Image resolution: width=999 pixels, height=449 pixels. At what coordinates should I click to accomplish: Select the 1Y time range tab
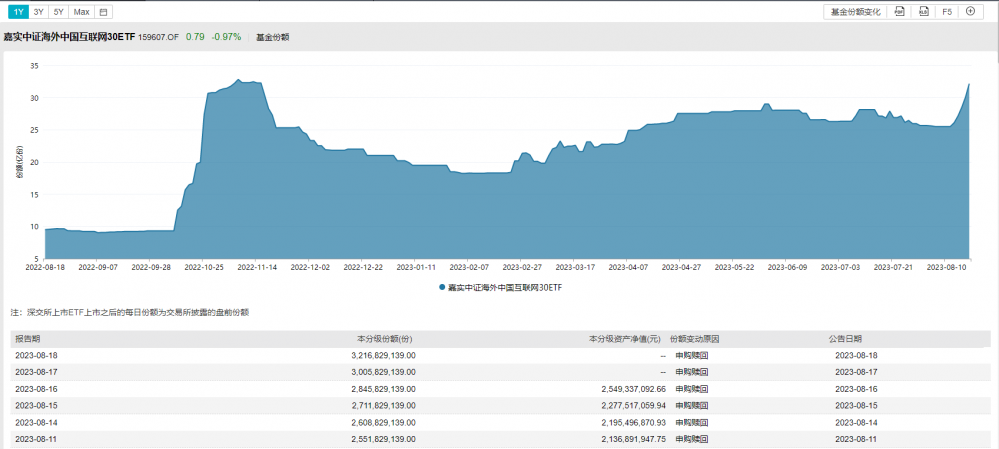[x=18, y=12]
